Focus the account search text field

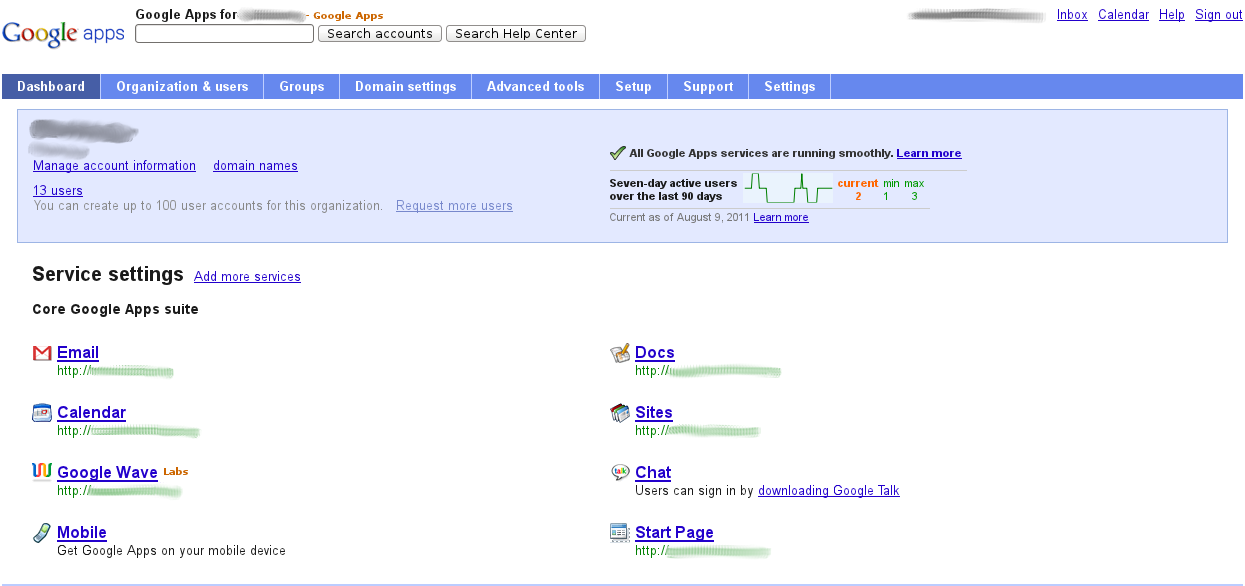[x=225, y=34]
